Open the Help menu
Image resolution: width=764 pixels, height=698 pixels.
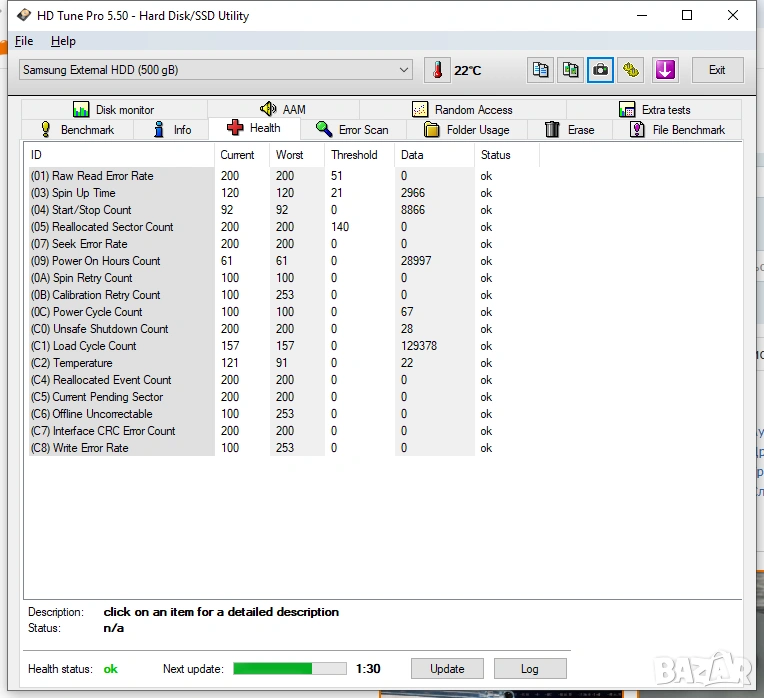(63, 41)
